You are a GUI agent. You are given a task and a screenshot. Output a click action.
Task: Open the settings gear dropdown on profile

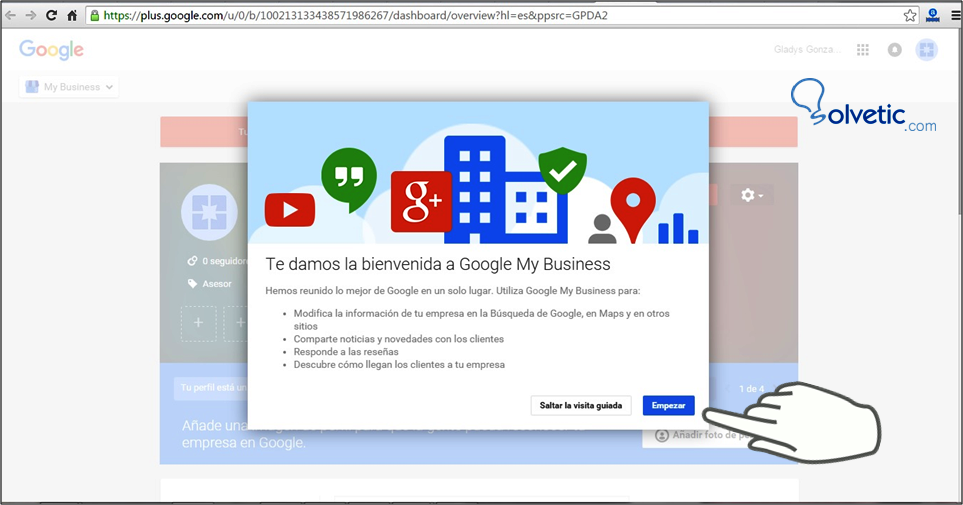pos(752,195)
